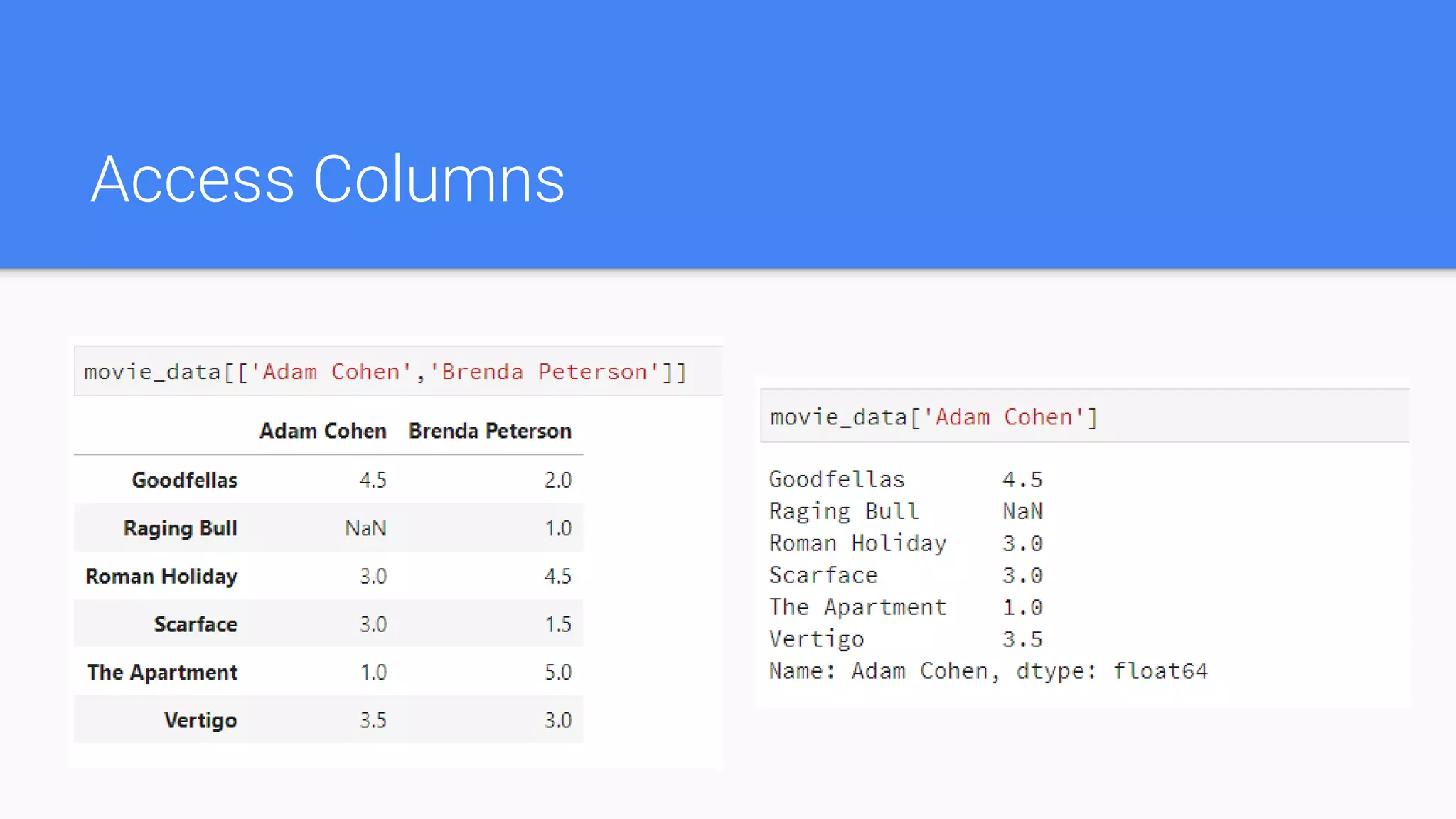Image resolution: width=1456 pixels, height=819 pixels.
Task: Click the 'Roman Holiday' row label in table
Action: click(x=161, y=576)
